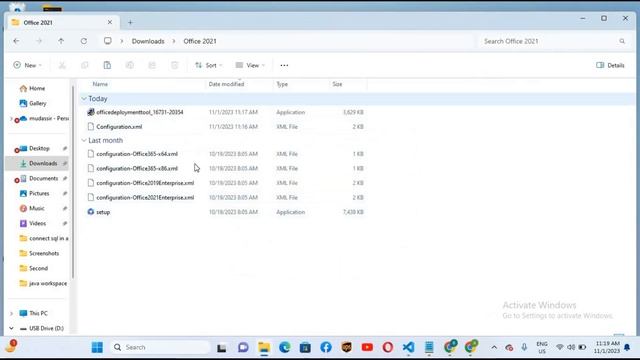This screenshot has width=640, height=360.
Task: Open Microsoft Store from the taskbar
Action: [x=305, y=347]
